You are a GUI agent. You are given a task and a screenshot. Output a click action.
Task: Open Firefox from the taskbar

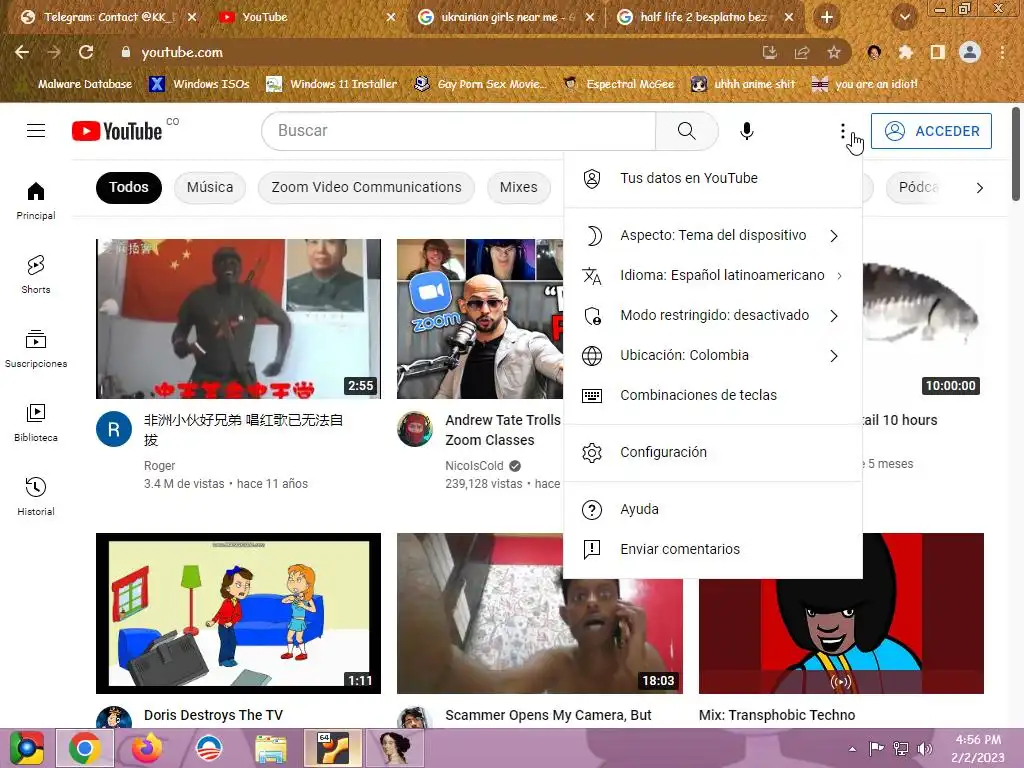(x=146, y=748)
